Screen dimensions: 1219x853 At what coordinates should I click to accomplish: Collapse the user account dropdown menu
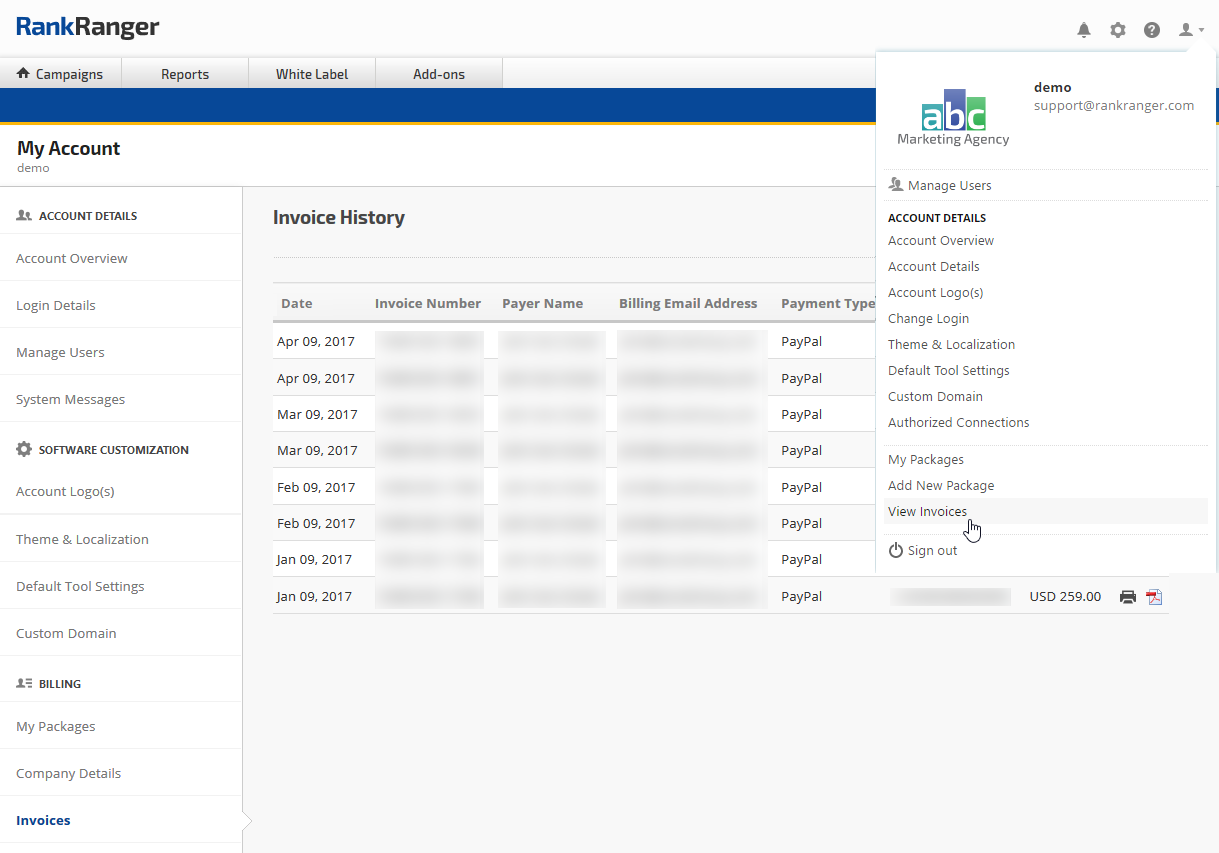(x=1190, y=30)
